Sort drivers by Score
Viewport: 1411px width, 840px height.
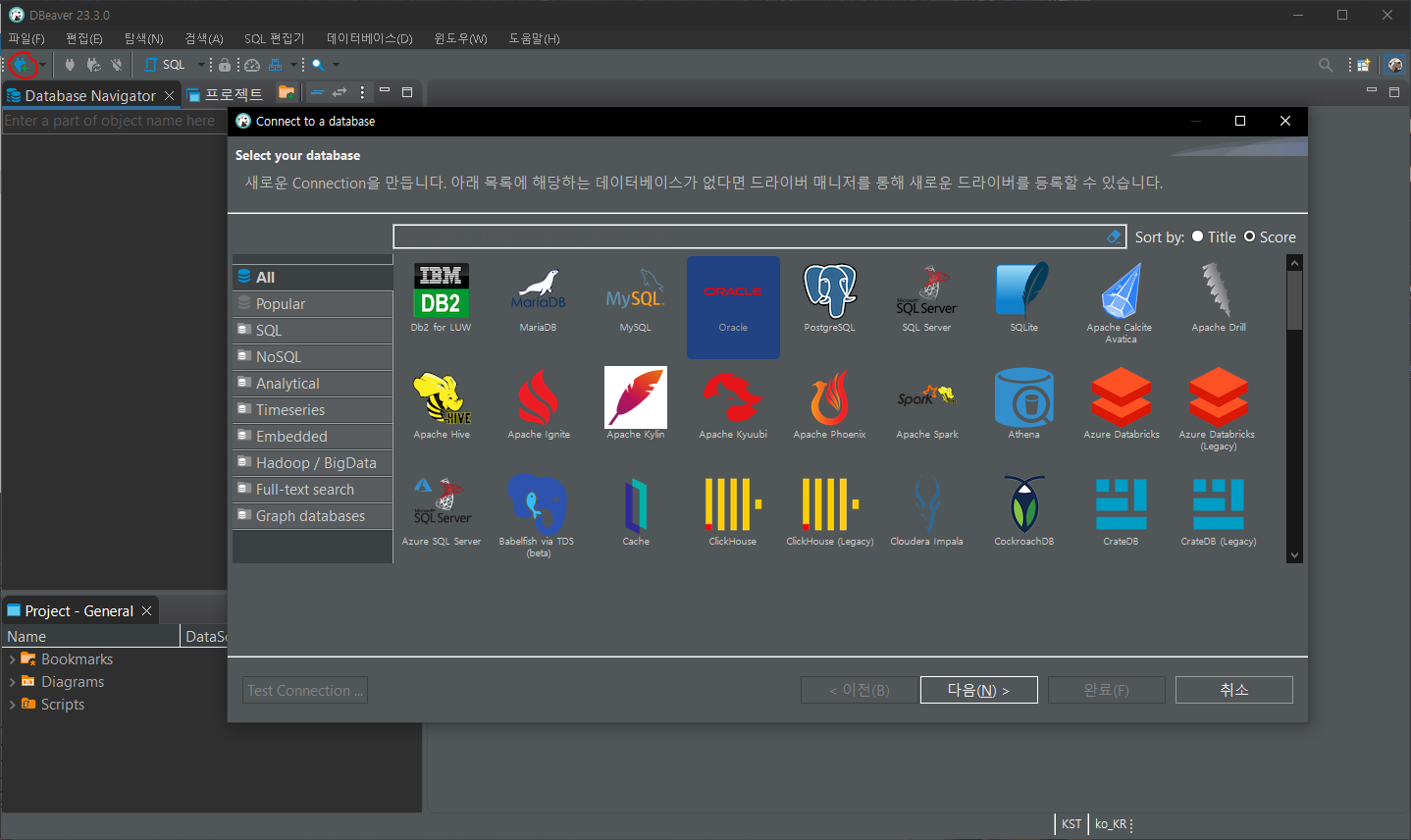[1270, 236]
